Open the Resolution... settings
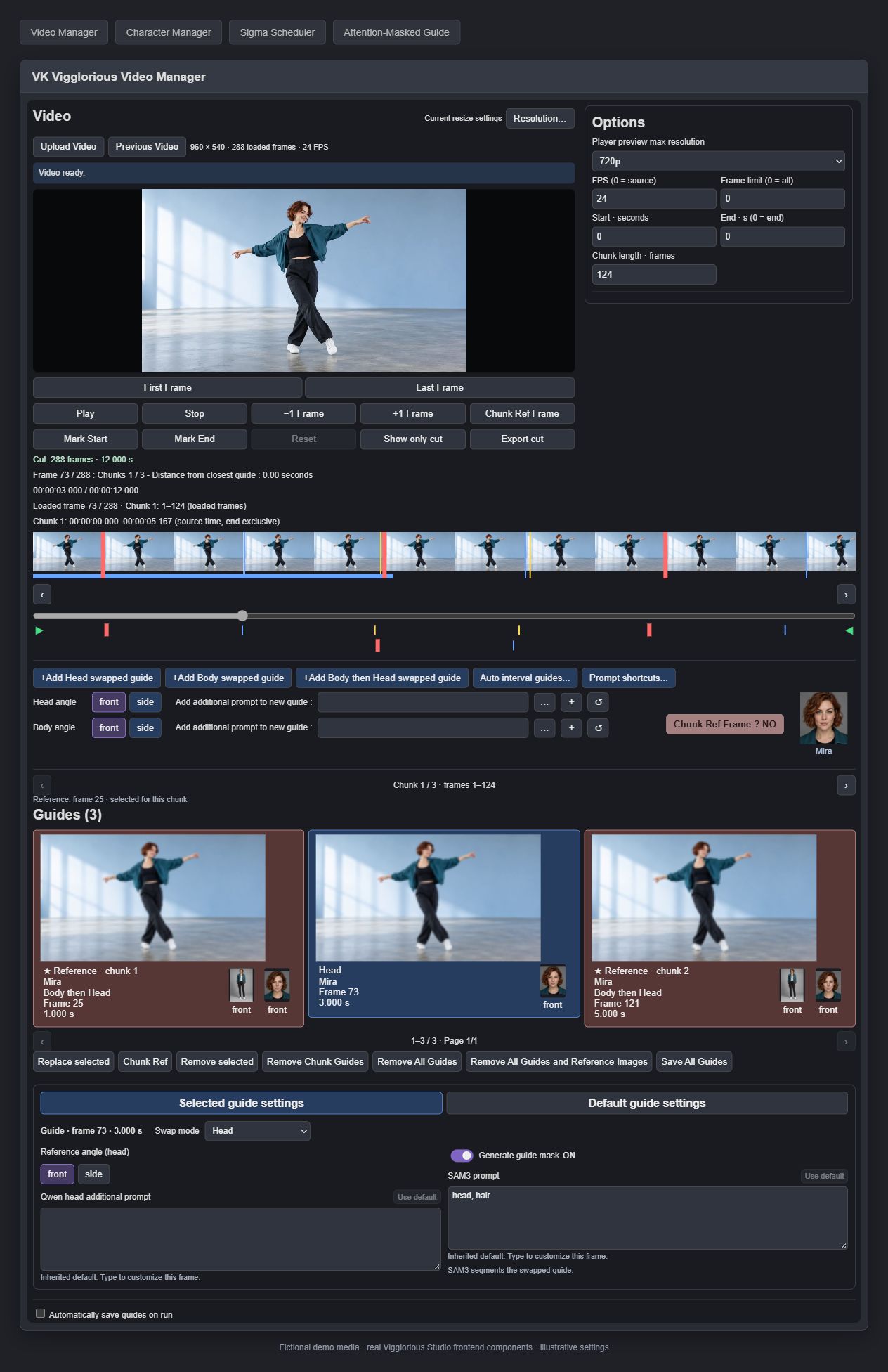This screenshot has height=1372, width=888. 540,118
